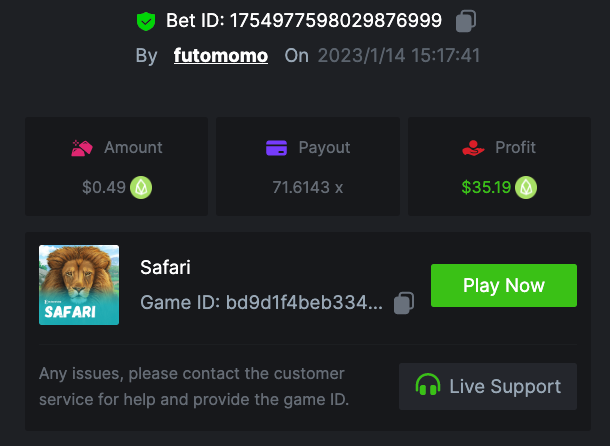The height and width of the screenshot is (446, 610).
Task: Open futomomo's user profile link
Action: pos(221,56)
